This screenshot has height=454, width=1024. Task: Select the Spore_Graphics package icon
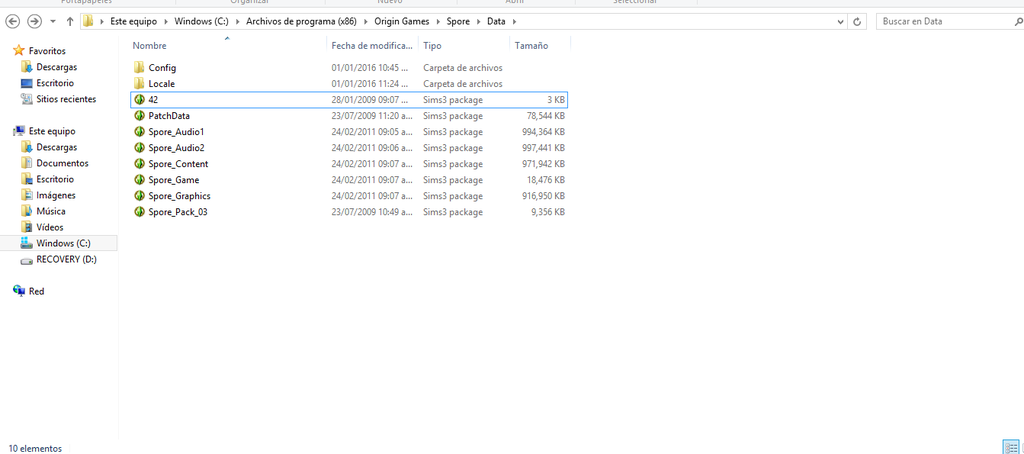pyautogui.click(x=138, y=195)
